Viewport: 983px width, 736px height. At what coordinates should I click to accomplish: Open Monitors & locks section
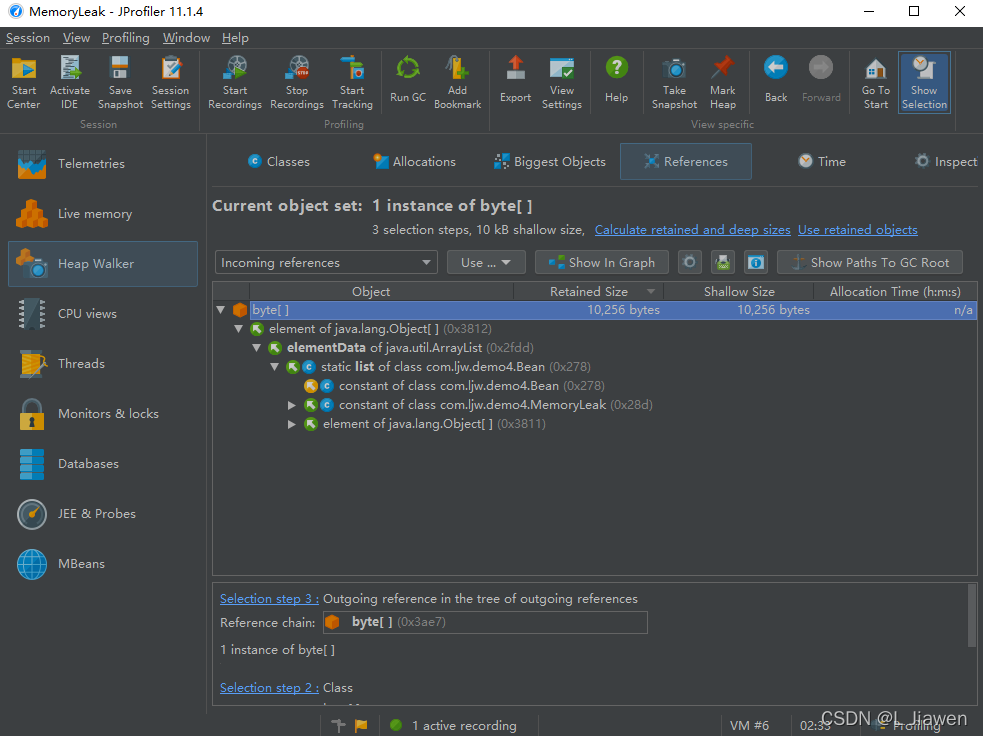[x=103, y=414]
